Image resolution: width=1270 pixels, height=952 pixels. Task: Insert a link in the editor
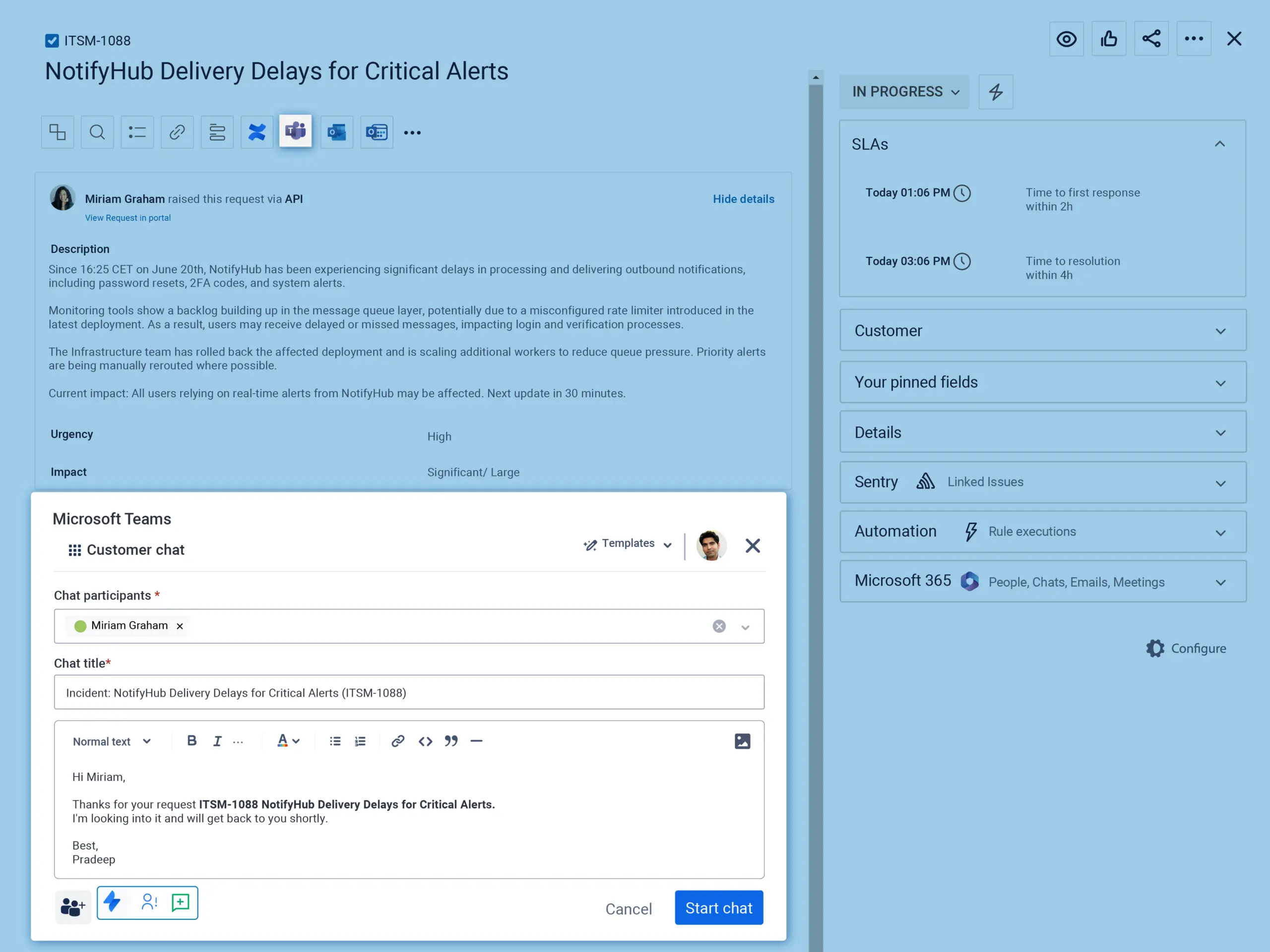398,741
